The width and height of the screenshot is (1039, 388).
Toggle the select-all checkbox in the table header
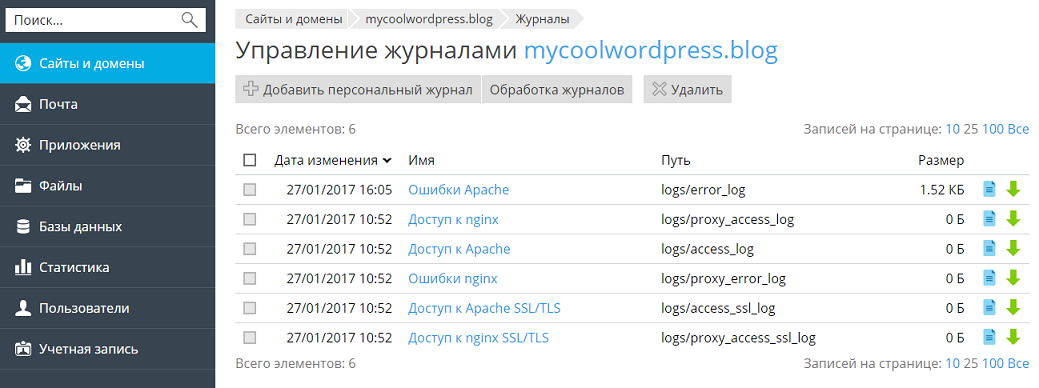[x=250, y=160]
